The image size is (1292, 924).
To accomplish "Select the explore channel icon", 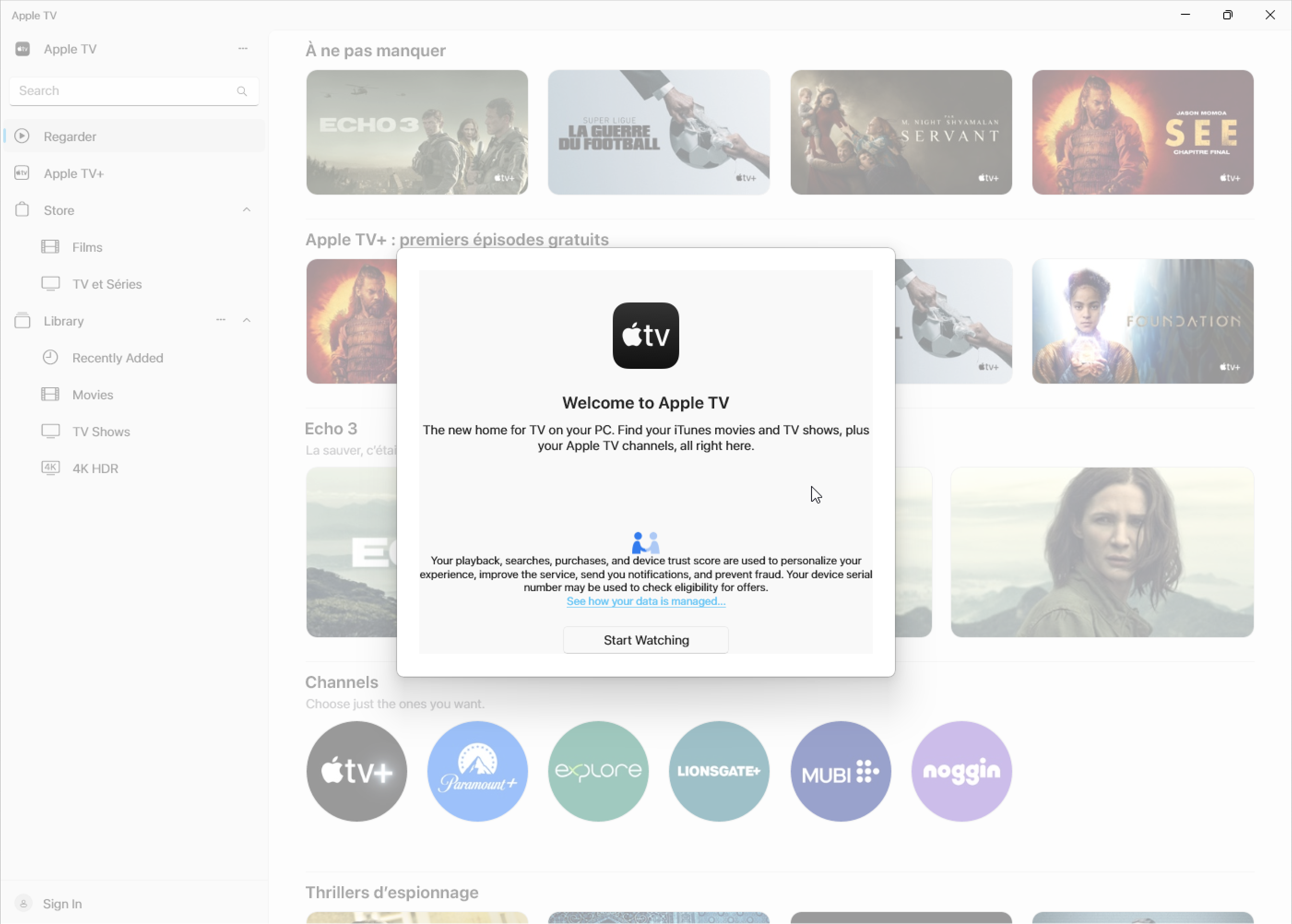I will click(x=599, y=771).
